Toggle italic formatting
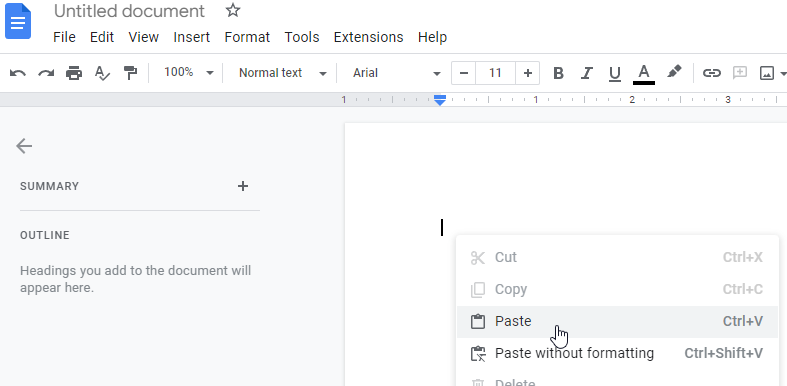Viewport: 787px width, 386px height. coord(586,73)
